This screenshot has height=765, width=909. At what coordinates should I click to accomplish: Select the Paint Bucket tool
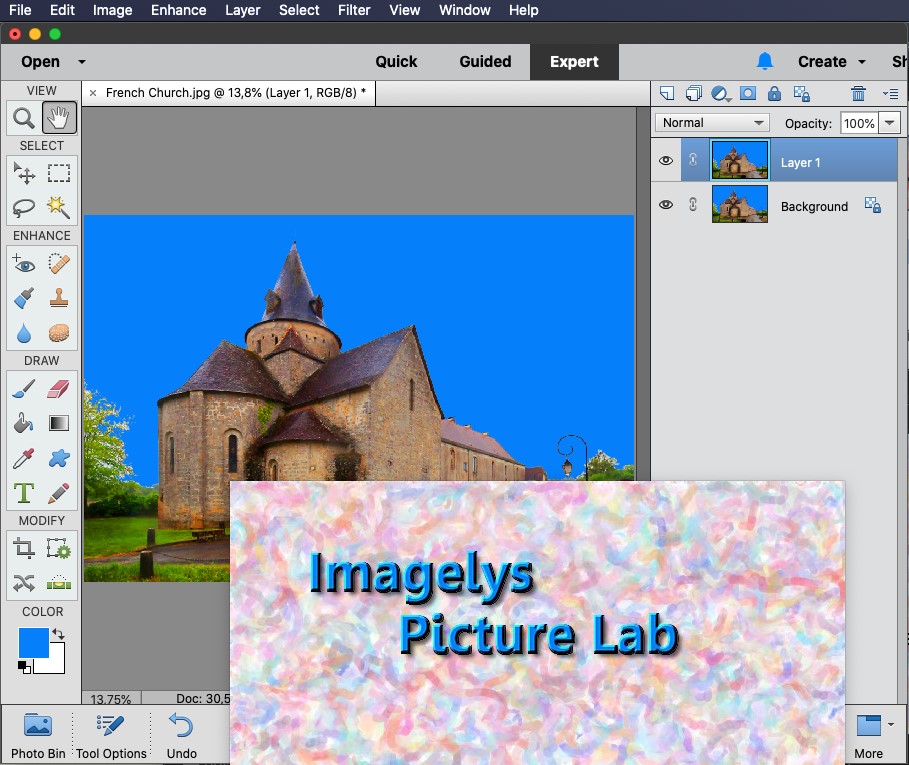(x=24, y=423)
